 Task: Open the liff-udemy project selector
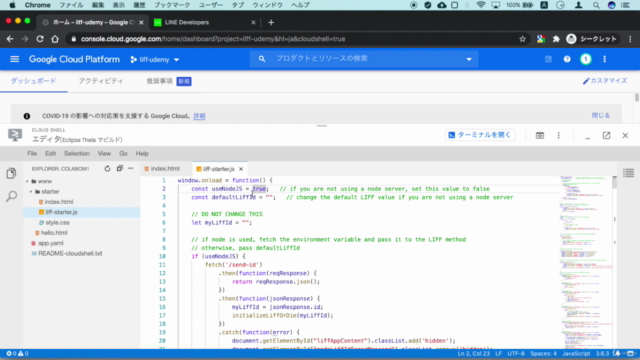(155, 60)
